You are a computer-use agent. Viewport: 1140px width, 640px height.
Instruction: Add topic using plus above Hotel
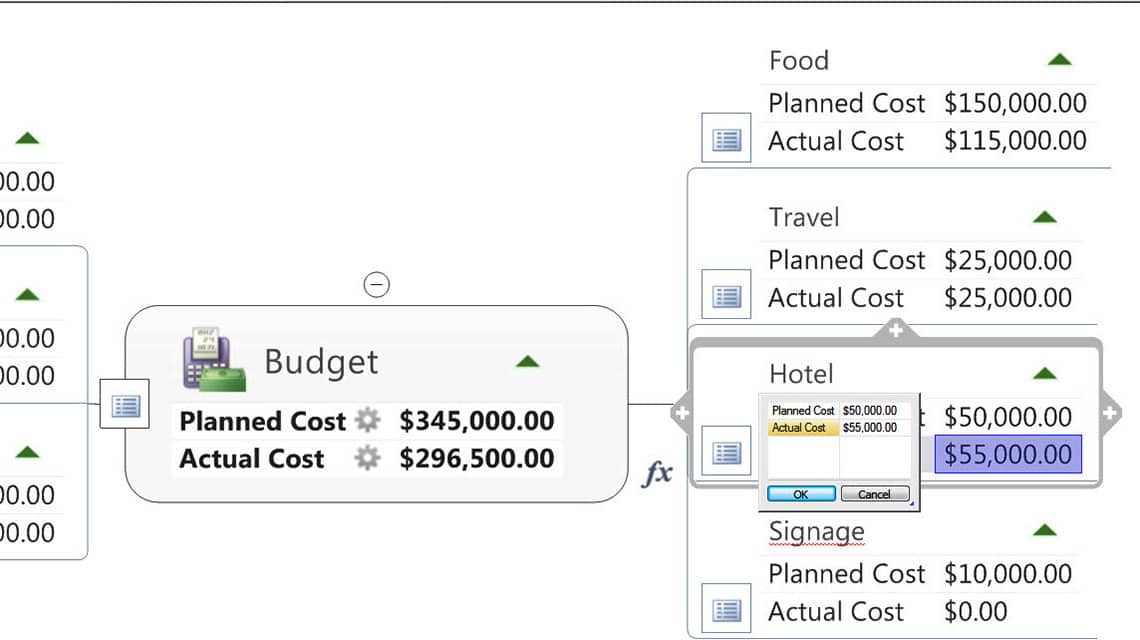point(896,330)
